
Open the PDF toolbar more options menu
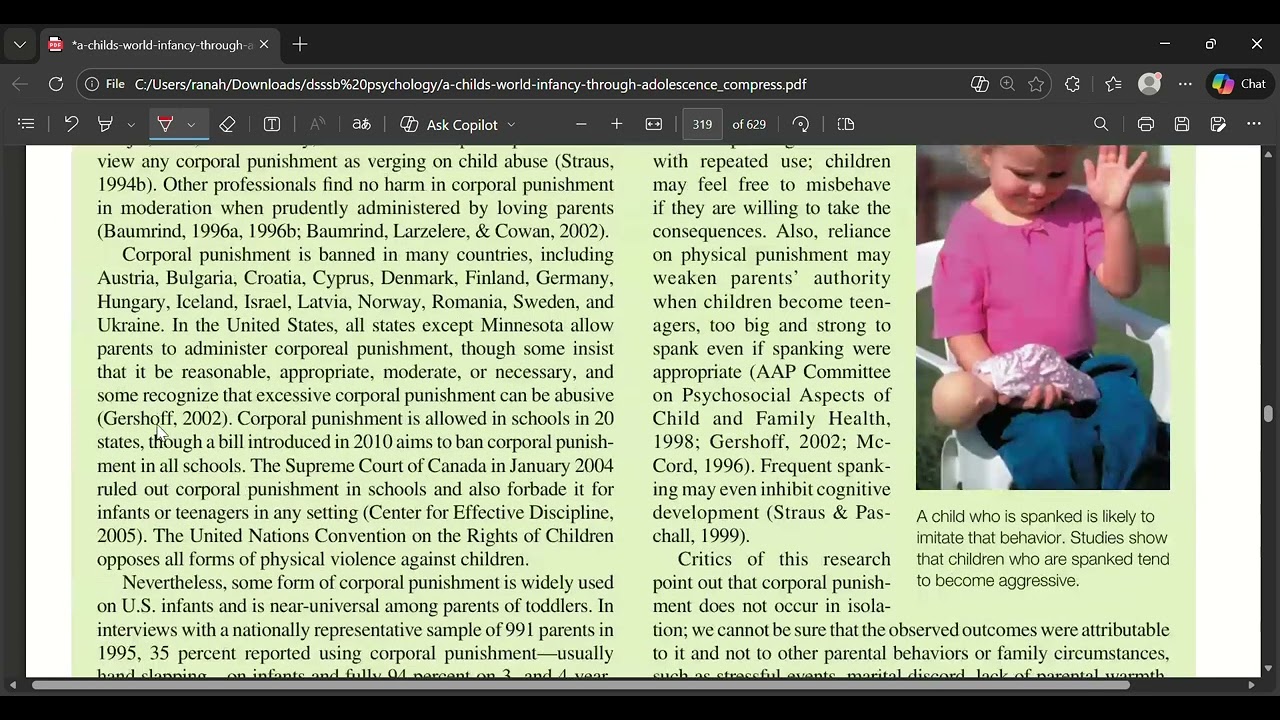pos(1254,124)
